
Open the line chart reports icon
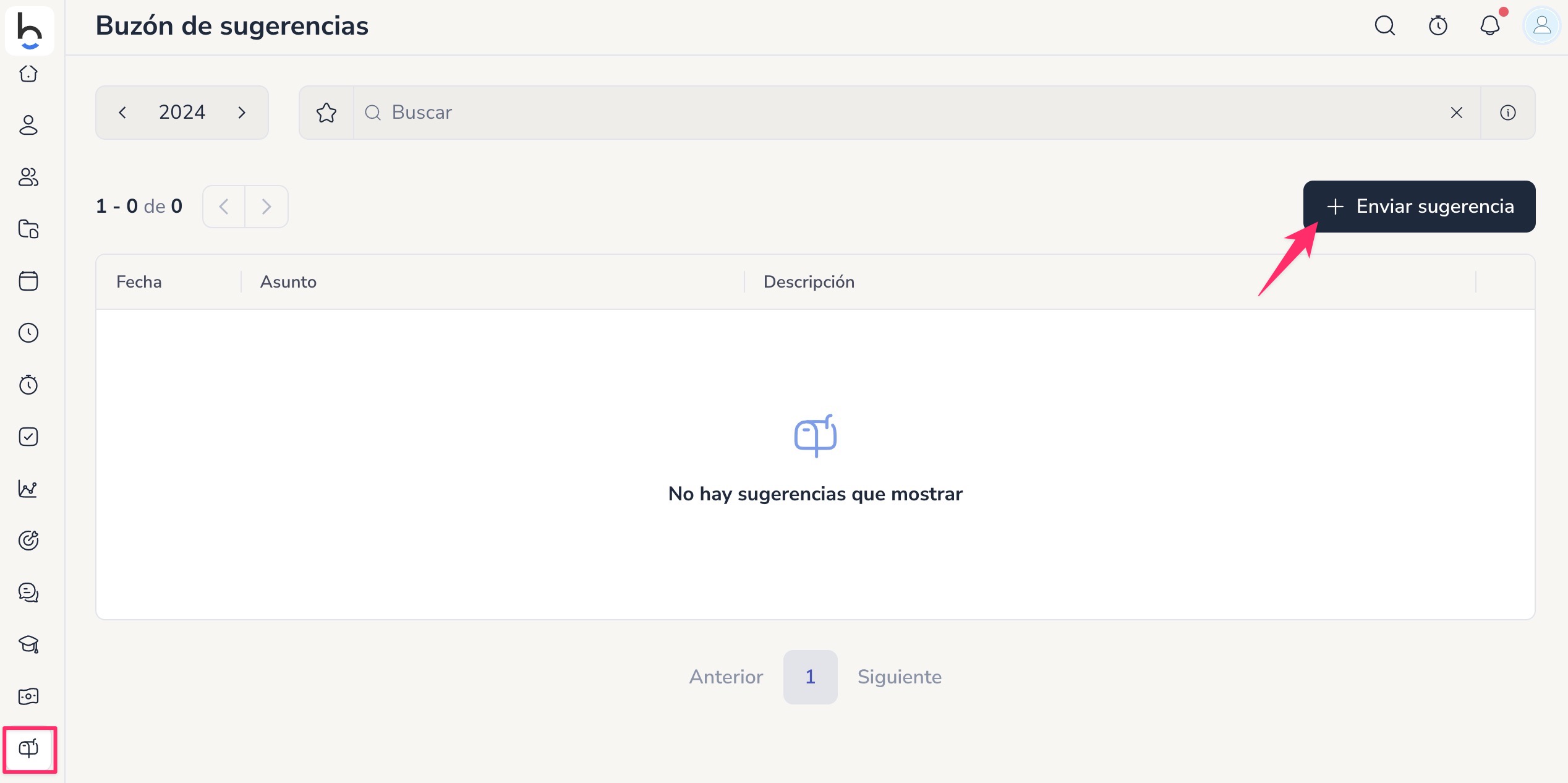click(28, 489)
